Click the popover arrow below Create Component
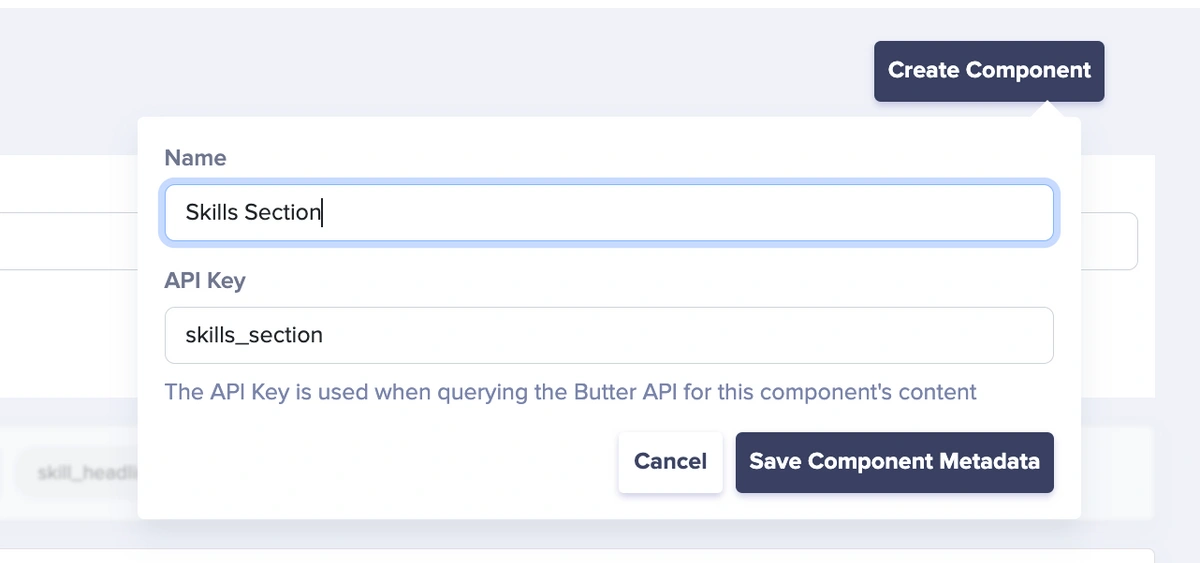The image size is (1200, 563). [1047, 109]
